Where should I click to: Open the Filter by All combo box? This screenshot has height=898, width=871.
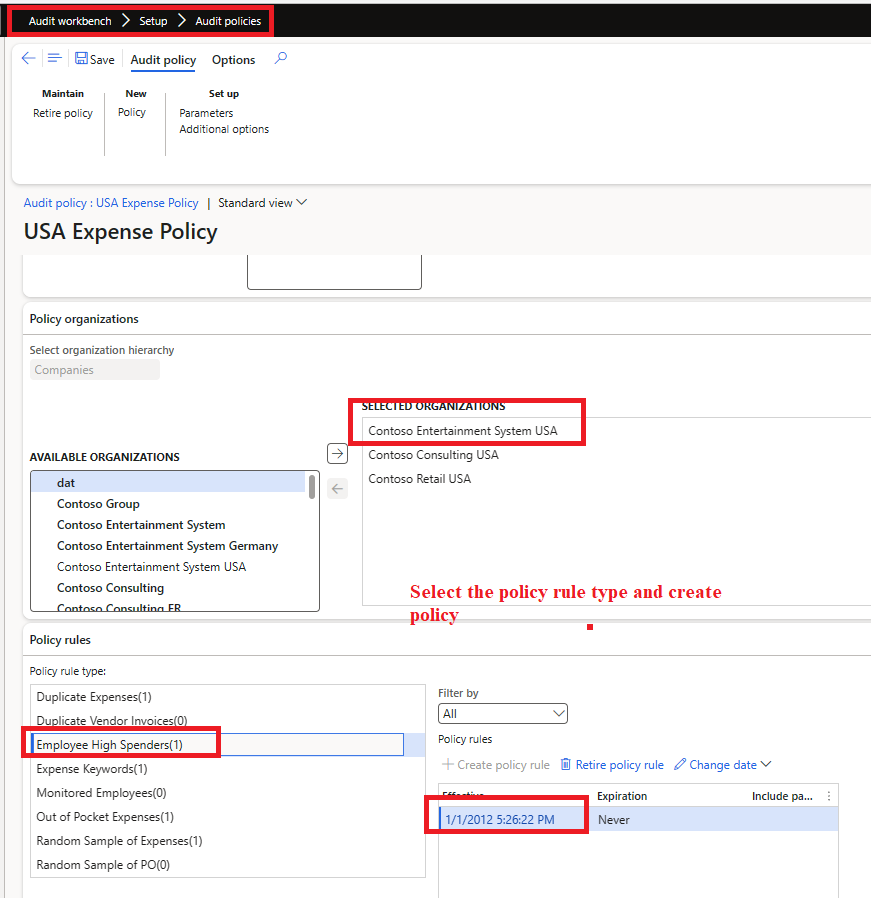click(503, 713)
